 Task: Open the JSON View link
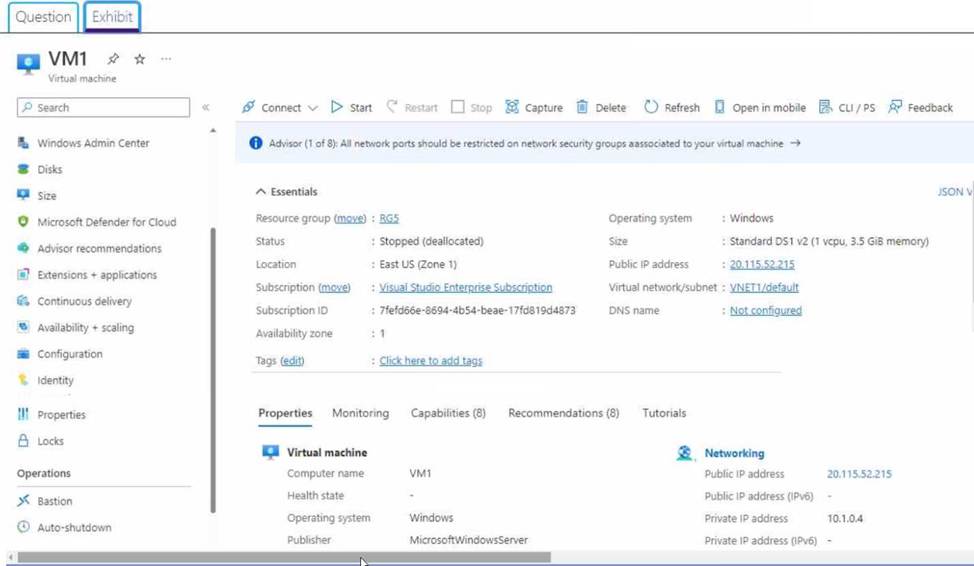955,192
